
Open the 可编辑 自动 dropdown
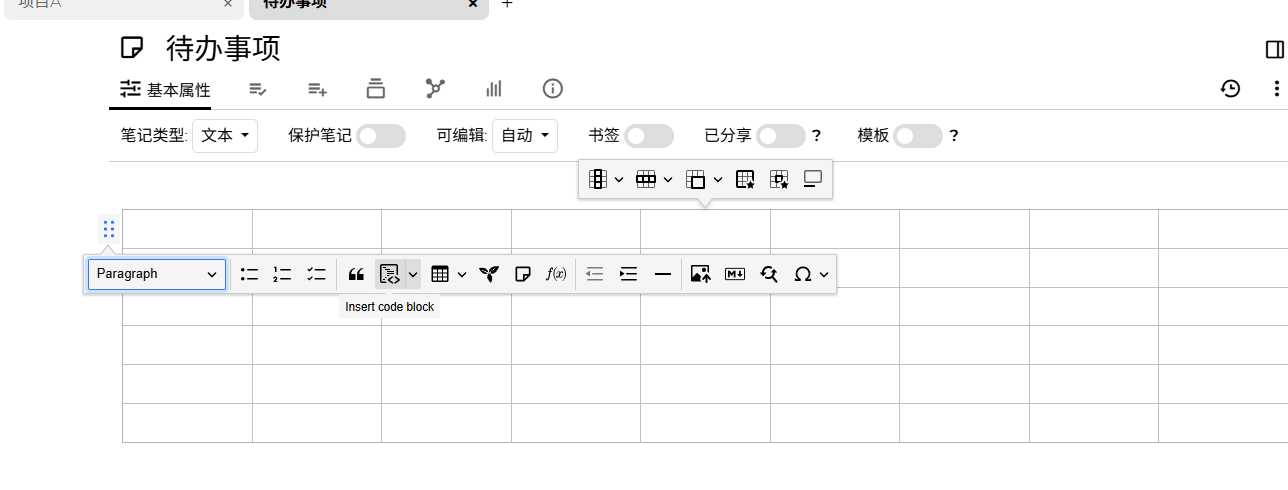(x=525, y=136)
